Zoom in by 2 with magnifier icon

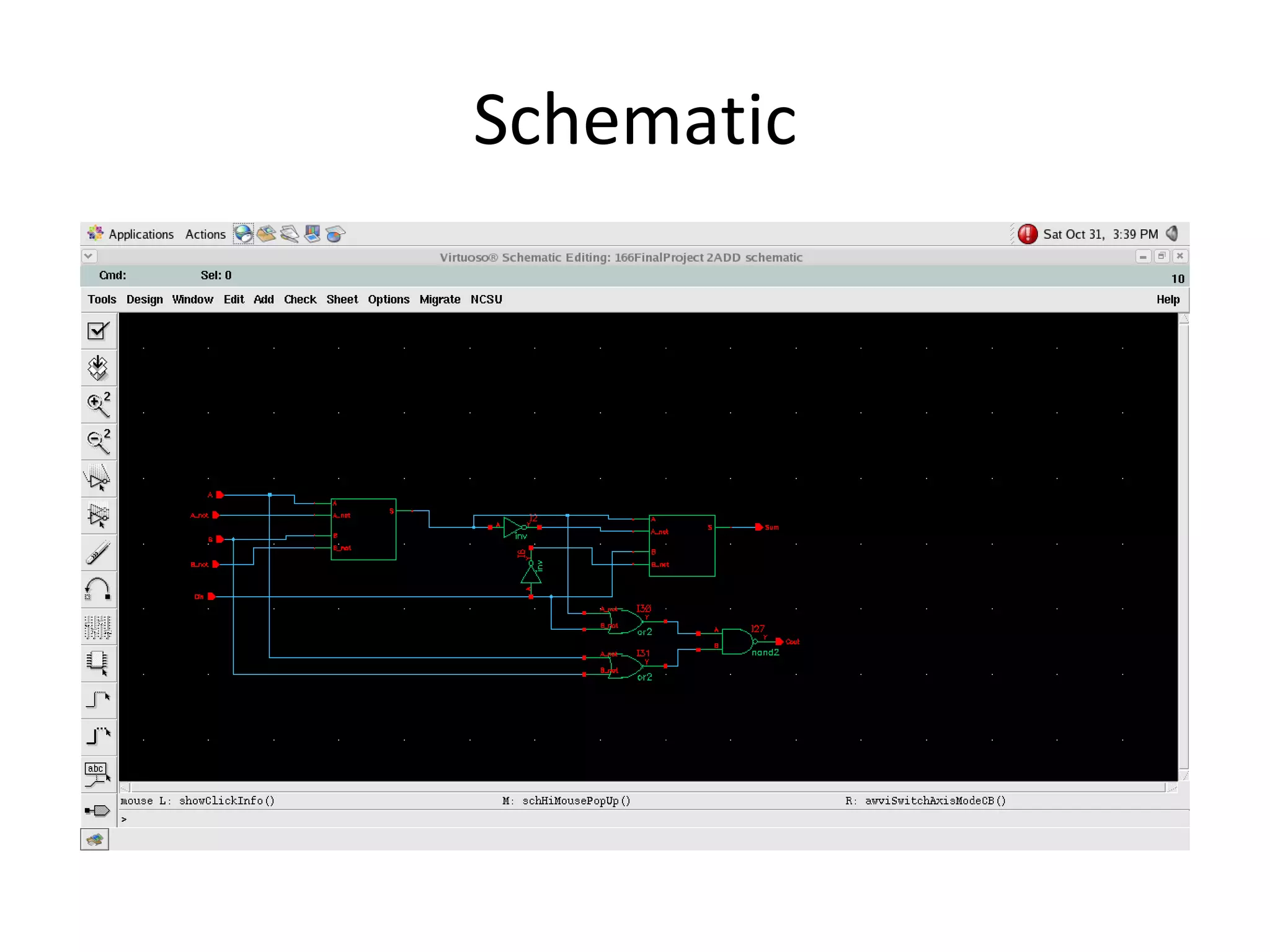click(99, 405)
